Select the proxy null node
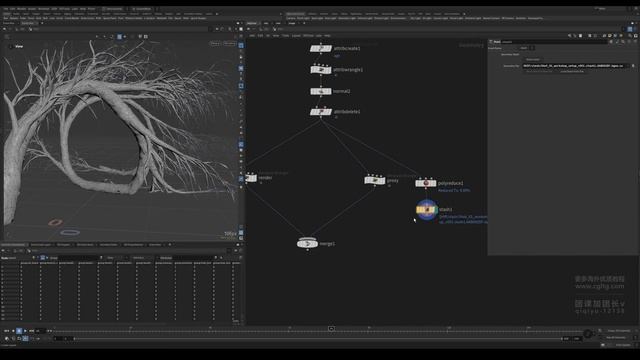640x360 pixels. coord(375,180)
